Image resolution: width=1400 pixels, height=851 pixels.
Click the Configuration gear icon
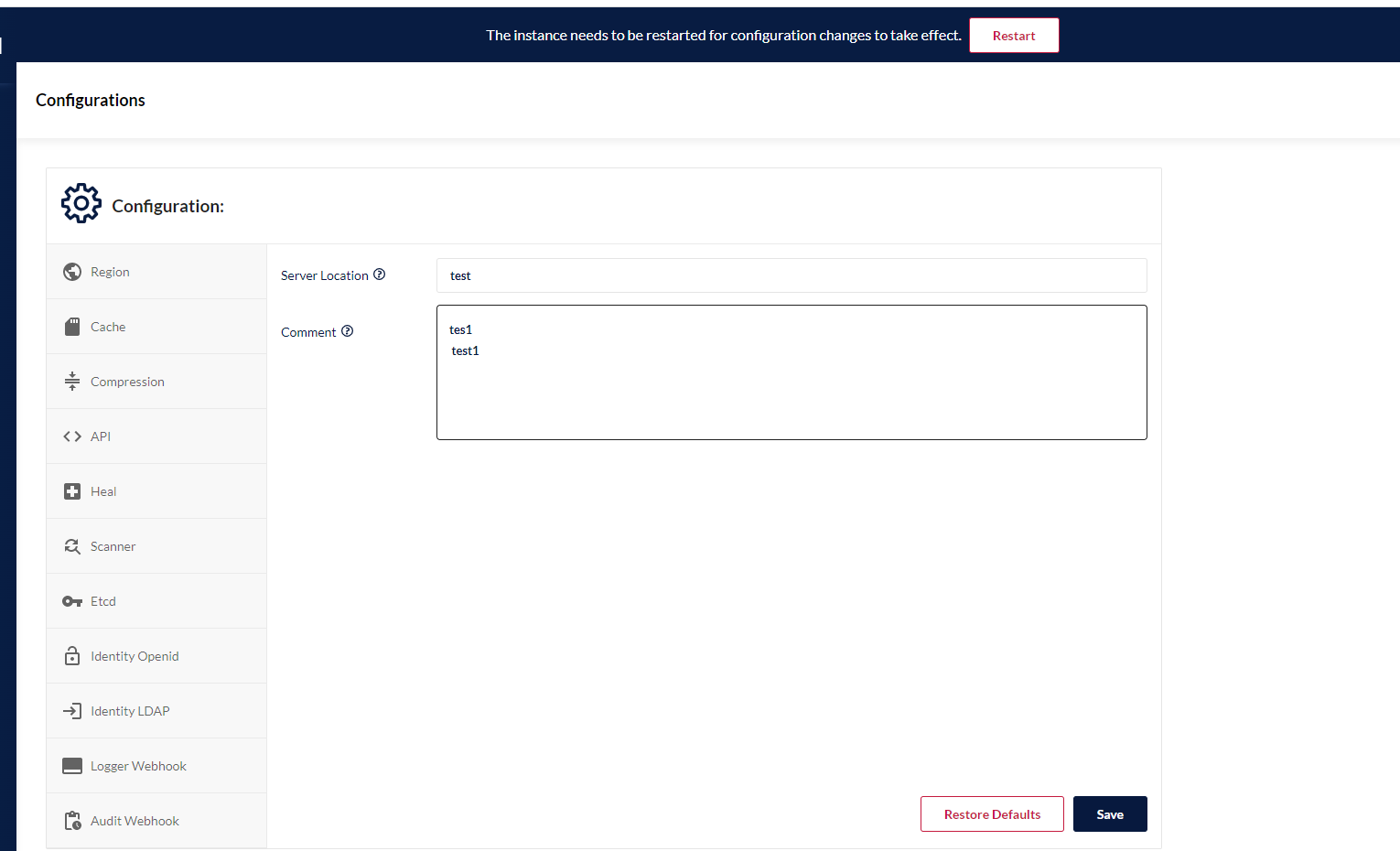tap(81, 203)
